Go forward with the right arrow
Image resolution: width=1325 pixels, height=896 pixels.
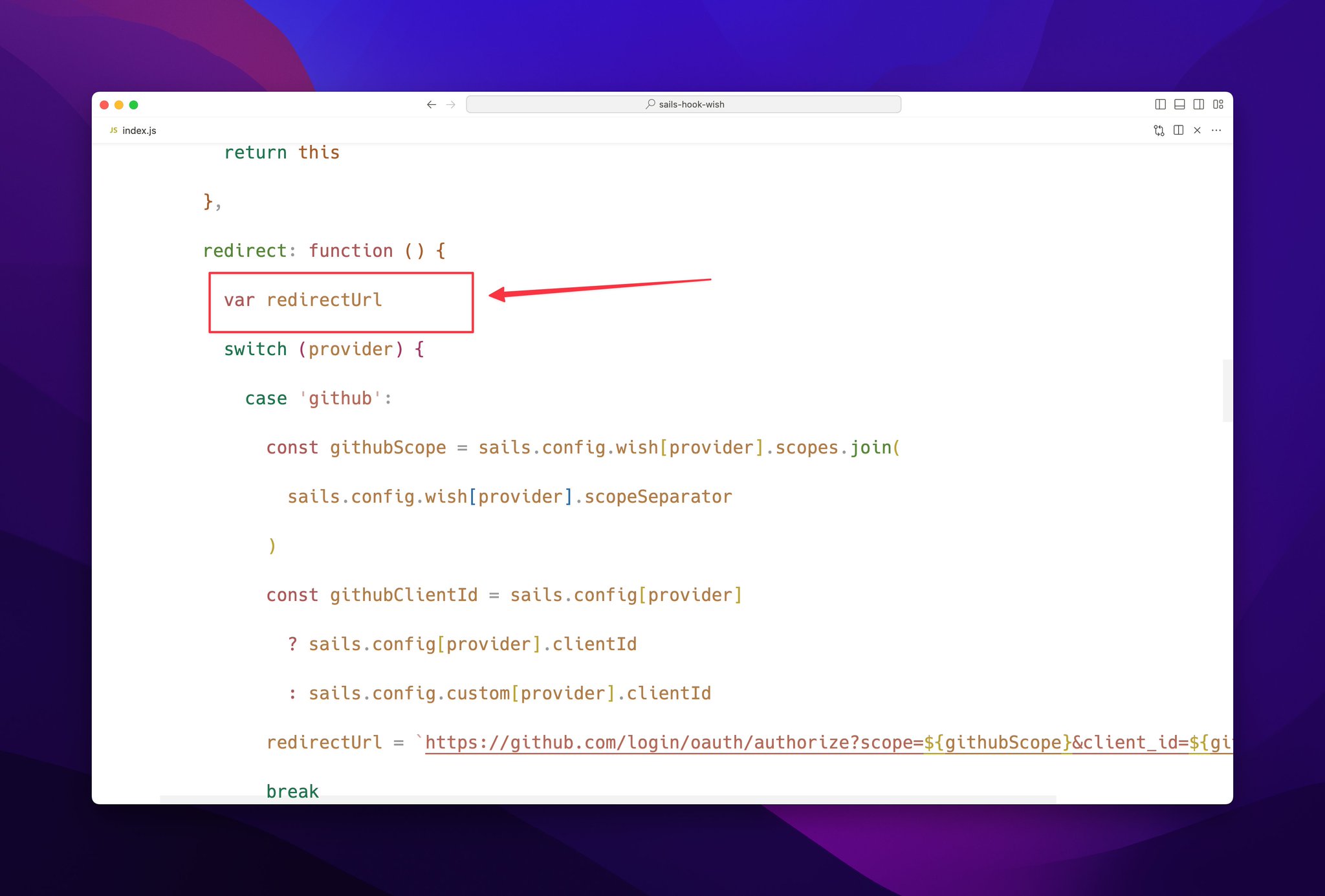click(451, 104)
